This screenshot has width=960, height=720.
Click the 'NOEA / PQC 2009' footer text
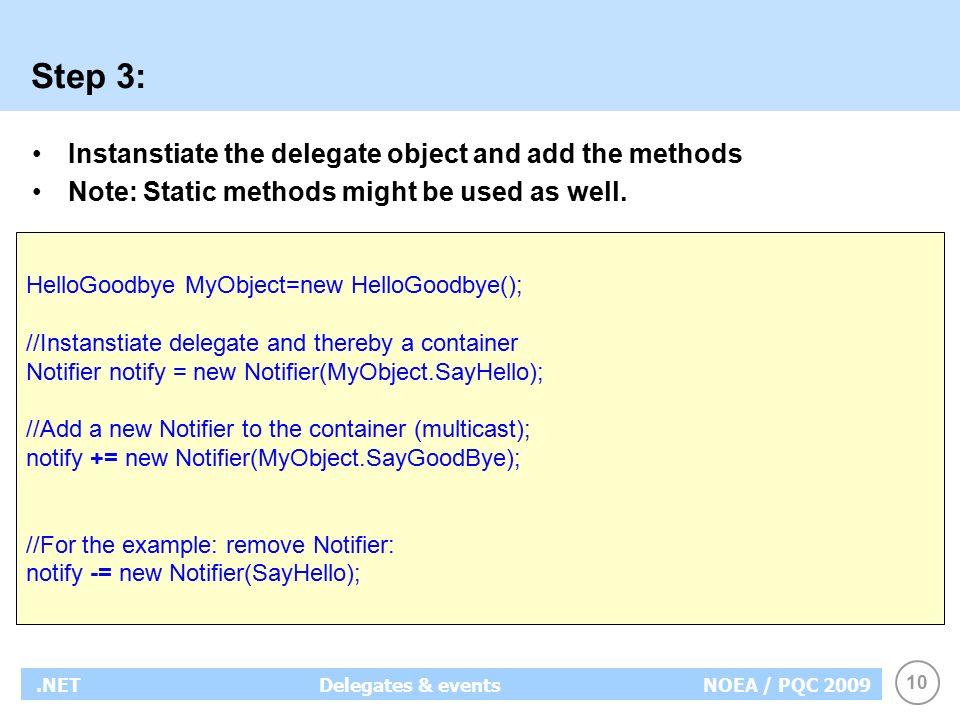click(787, 684)
